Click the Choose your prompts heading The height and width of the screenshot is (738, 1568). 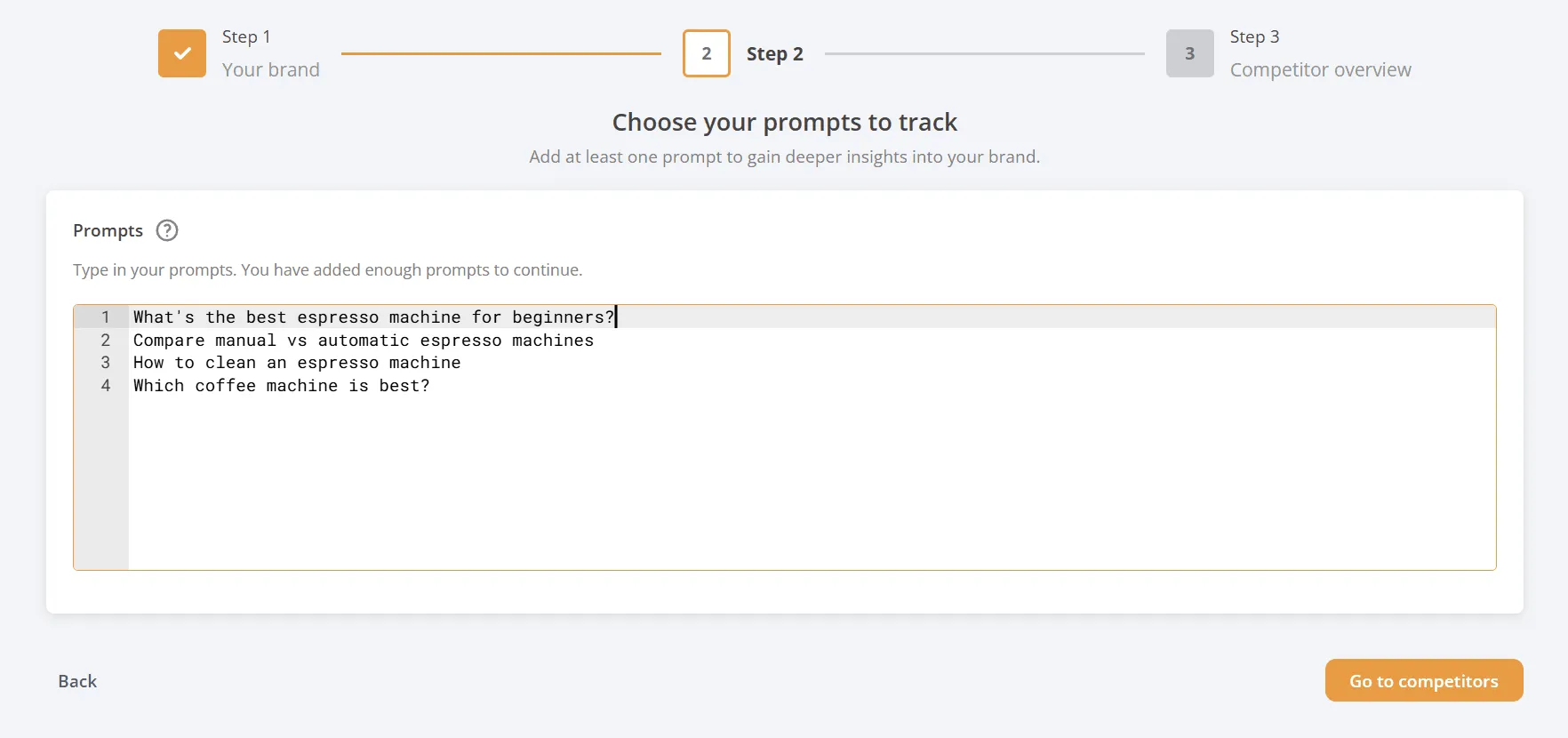click(785, 122)
